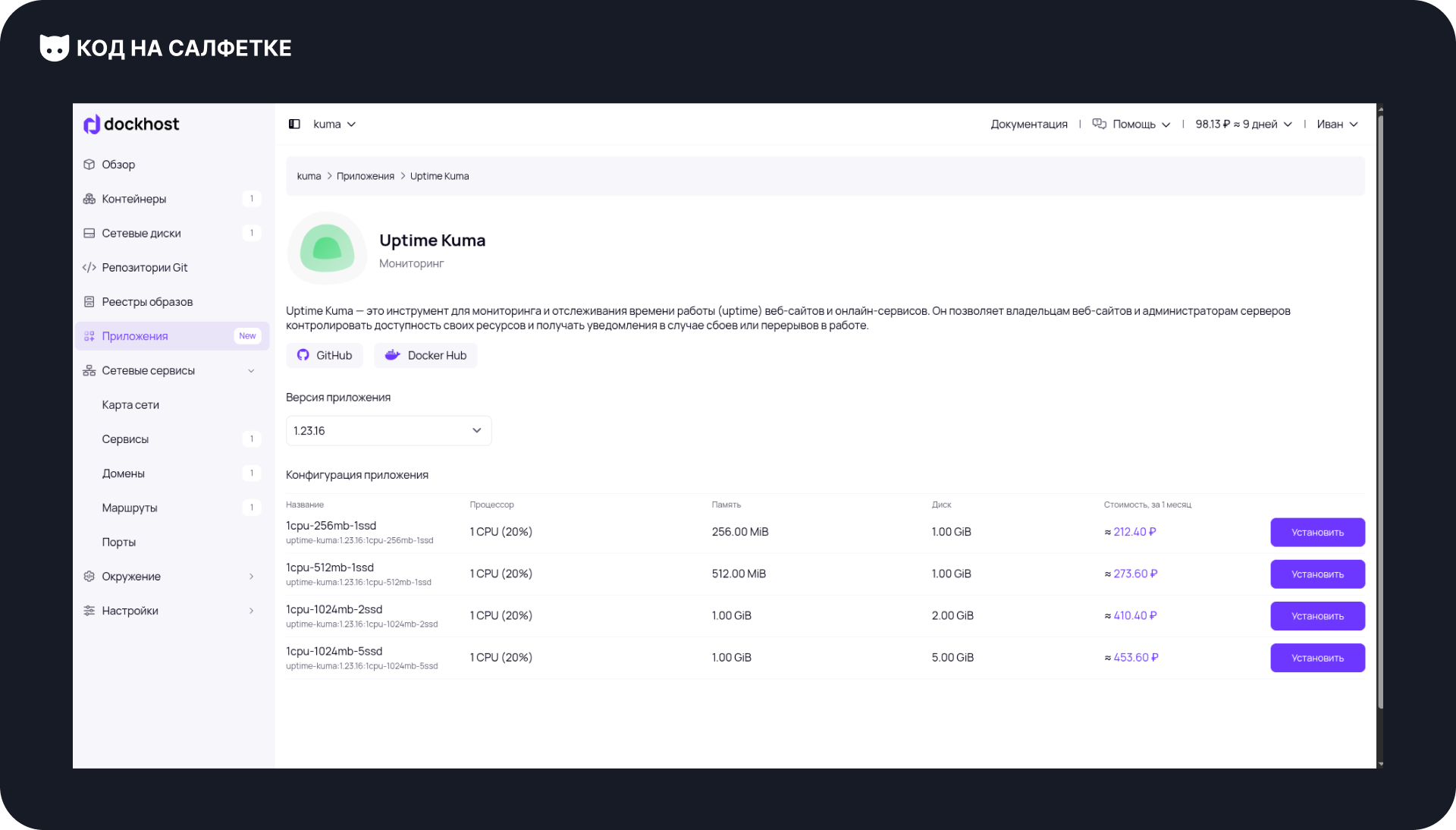This screenshot has width=1456, height=830.
Task: Open the kuma project dropdown
Action: pyautogui.click(x=334, y=124)
